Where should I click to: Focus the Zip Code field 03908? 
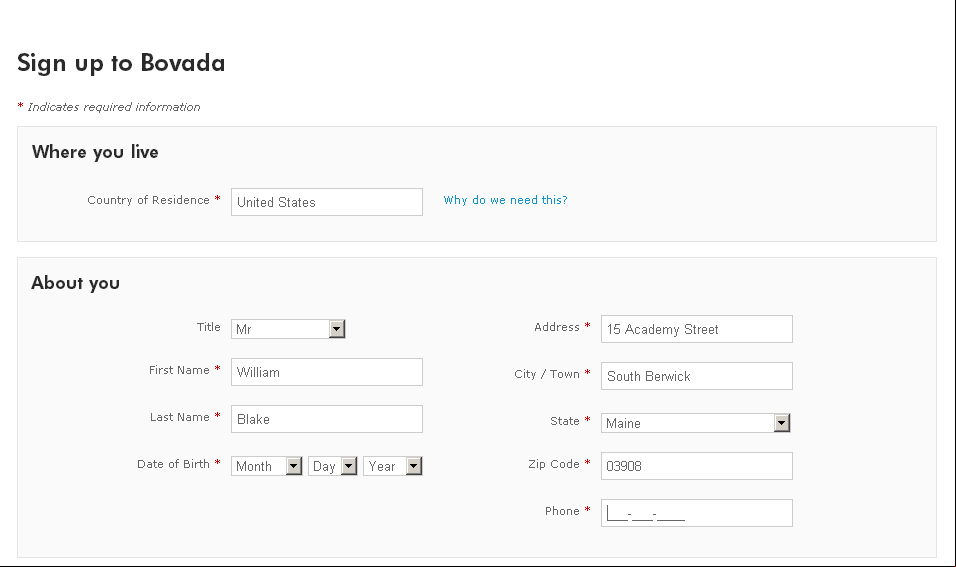click(x=697, y=466)
